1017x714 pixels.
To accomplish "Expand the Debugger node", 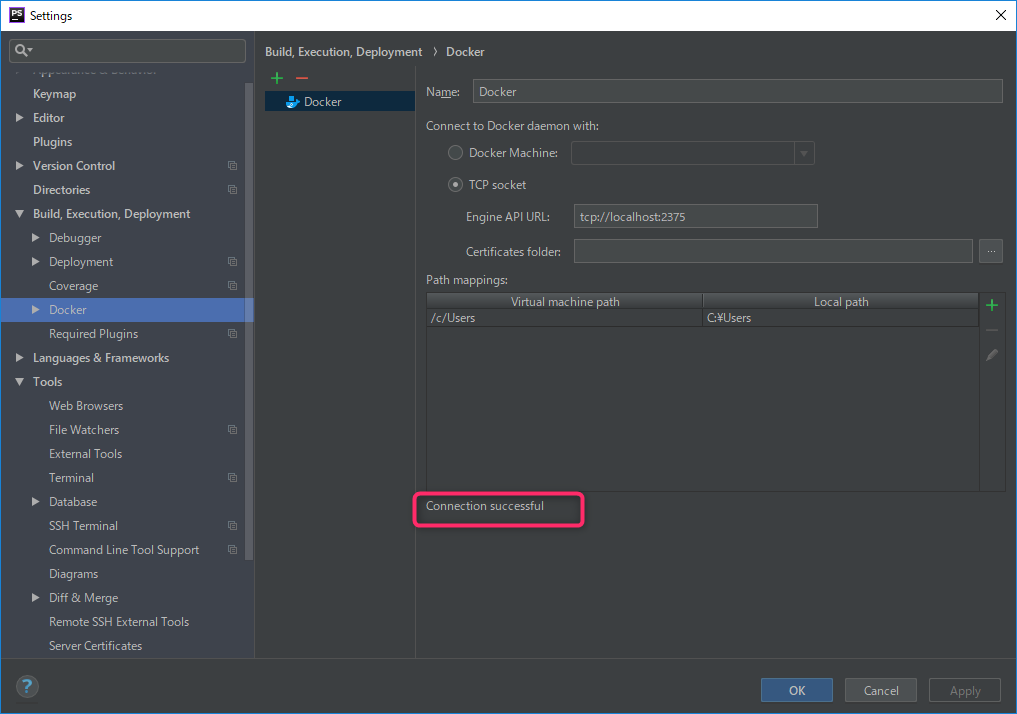I will coord(36,237).
